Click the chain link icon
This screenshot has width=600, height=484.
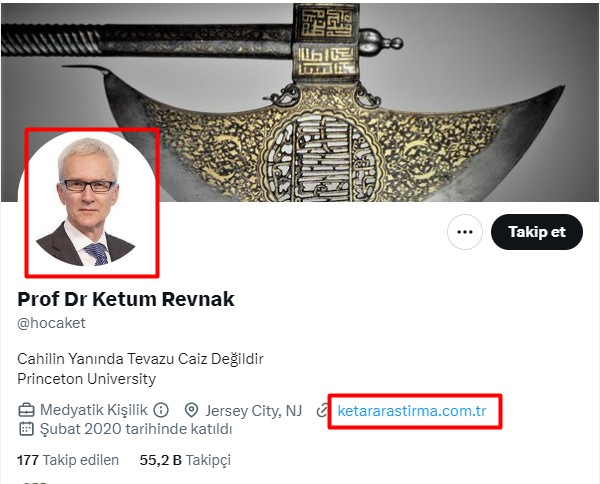point(323,411)
